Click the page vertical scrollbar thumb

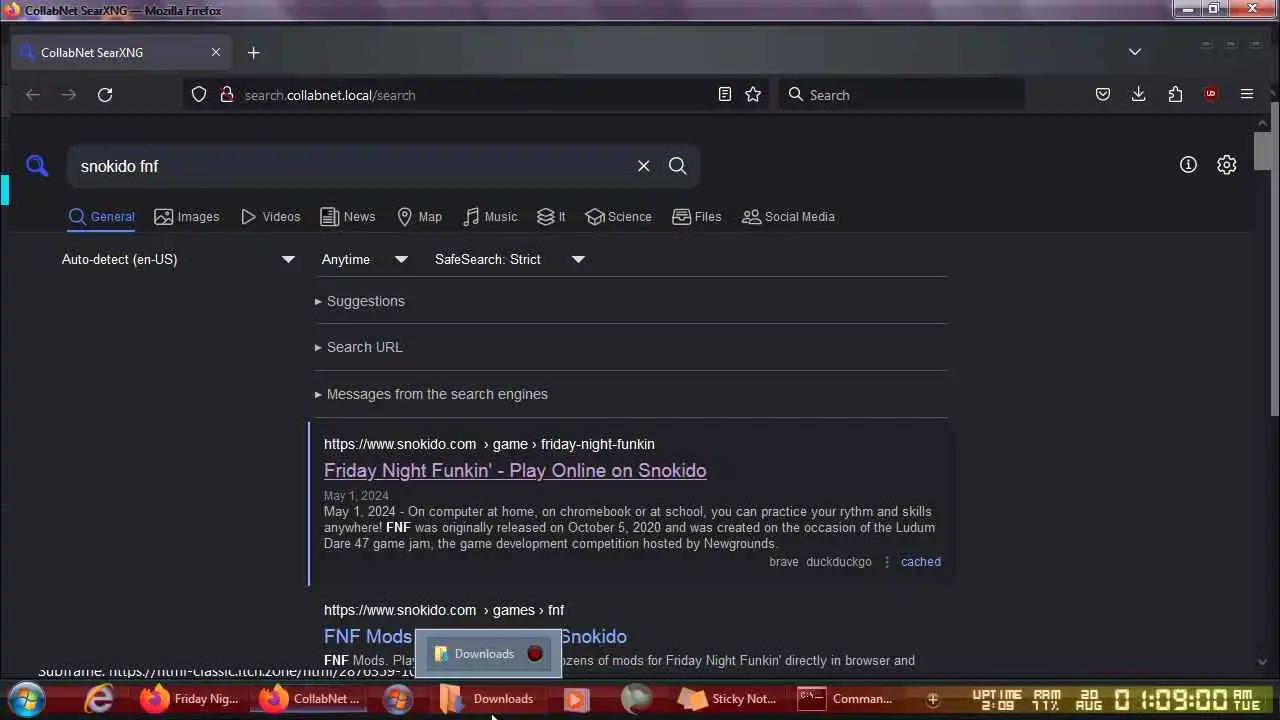pos(1263,152)
